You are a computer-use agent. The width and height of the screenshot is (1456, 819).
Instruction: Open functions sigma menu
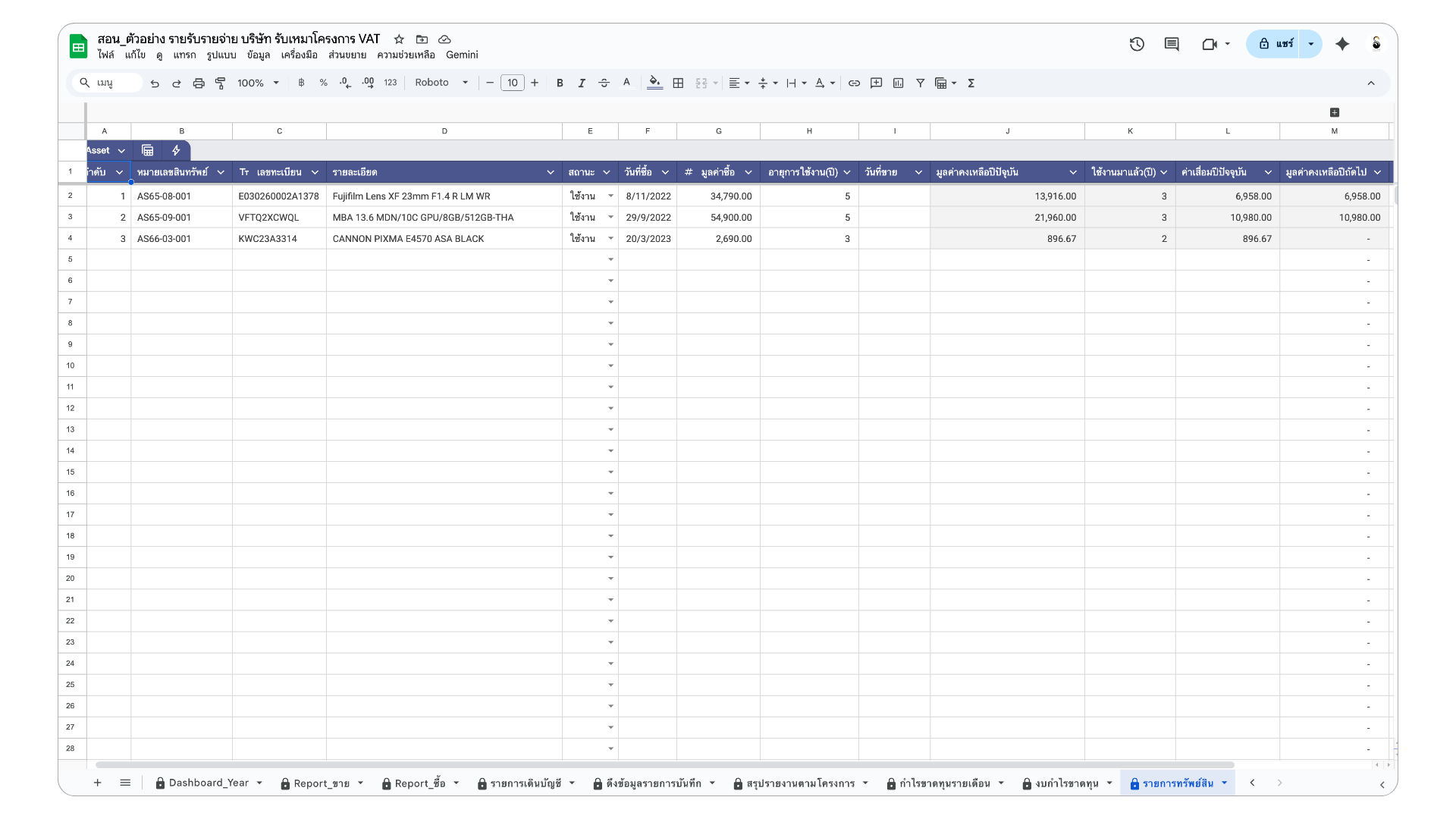click(x=971, y=83)
